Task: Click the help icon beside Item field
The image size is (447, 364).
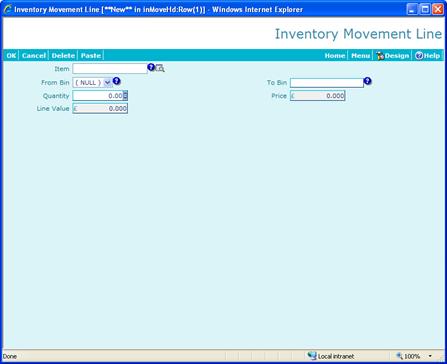Action: pos(151,67)
